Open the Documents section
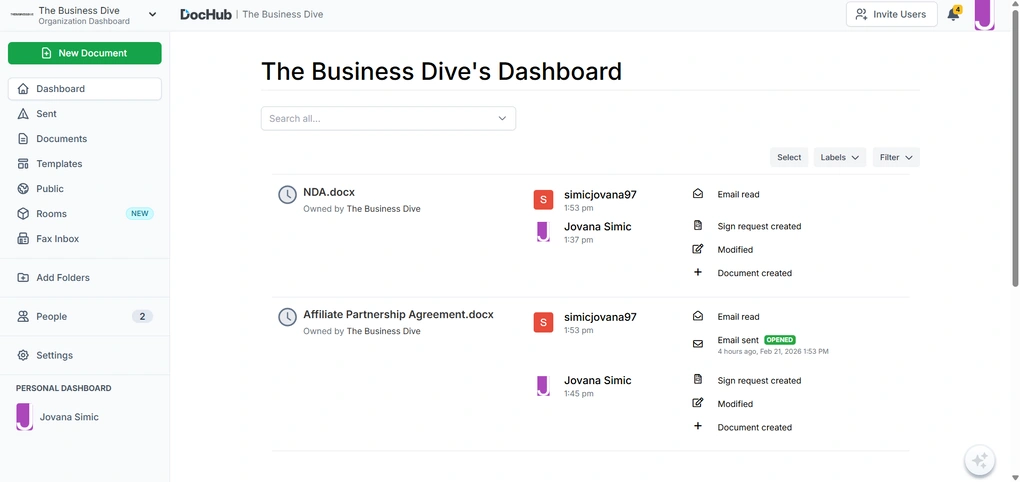The width and height of the screenshot is (1020, 482). click(x=85, y=139)
